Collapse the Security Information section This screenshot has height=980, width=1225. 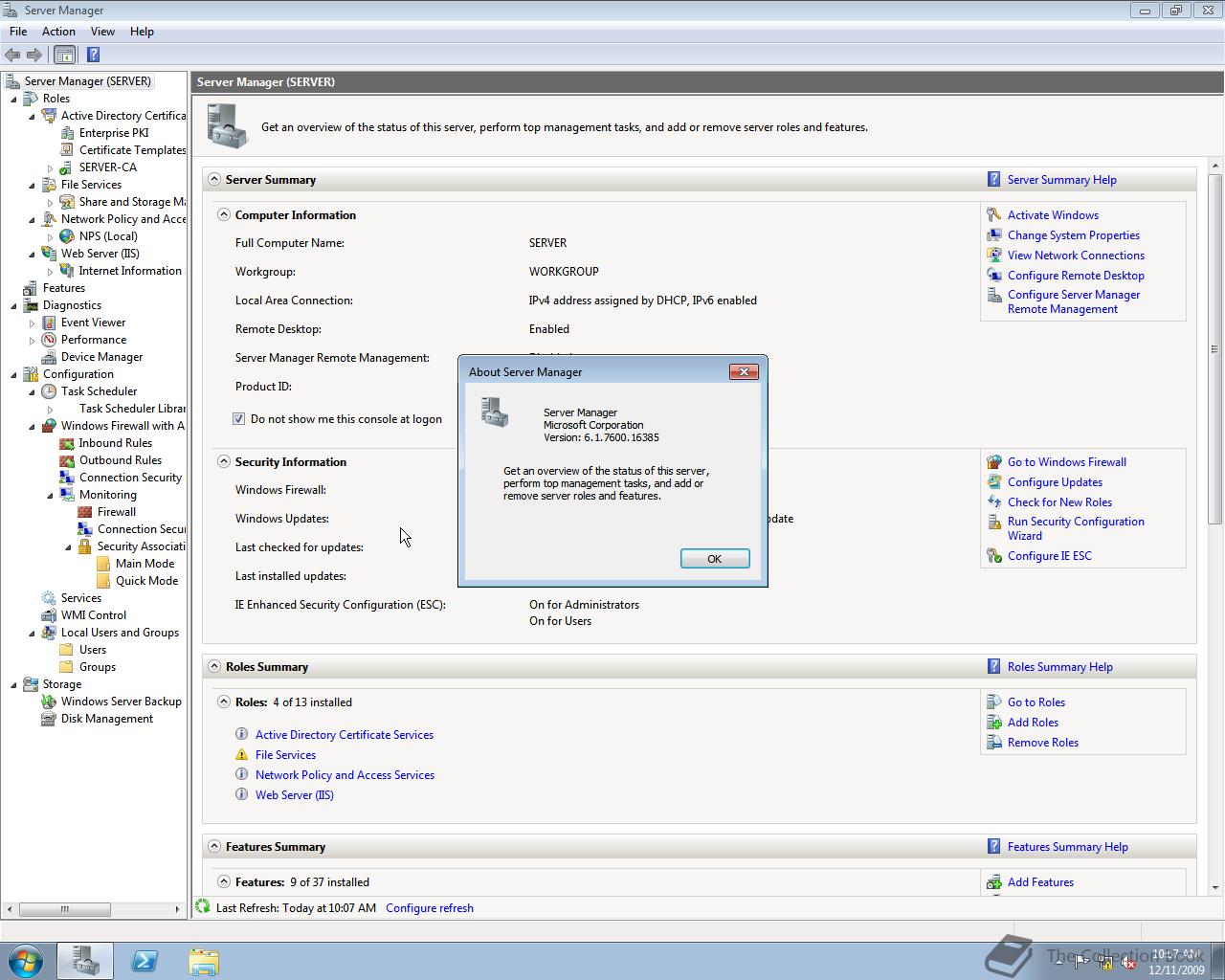pyautogui.click(x=224, y=461)
